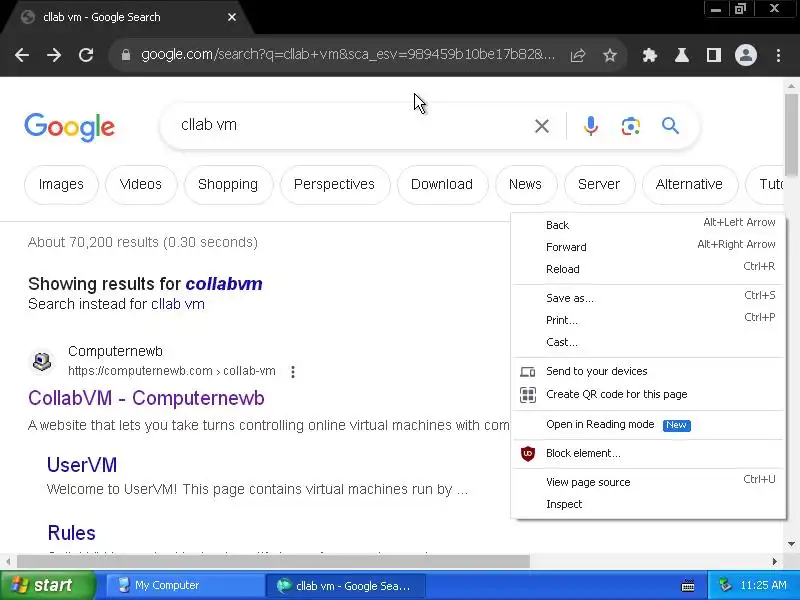This screenshot has height=600, width=800.
Task: Click the browser address bar URL
Action: [347, 55]
